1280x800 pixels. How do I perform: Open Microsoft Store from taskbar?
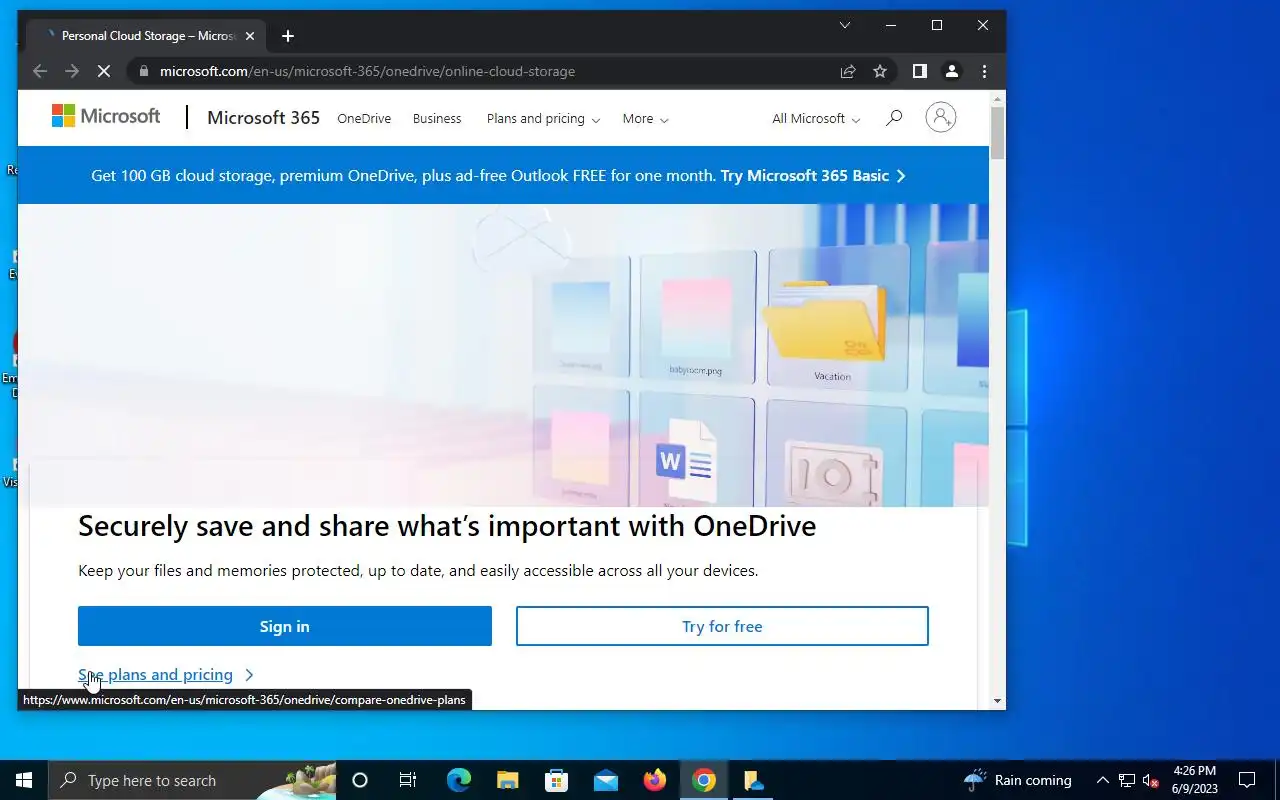click(x=557, y=780)
